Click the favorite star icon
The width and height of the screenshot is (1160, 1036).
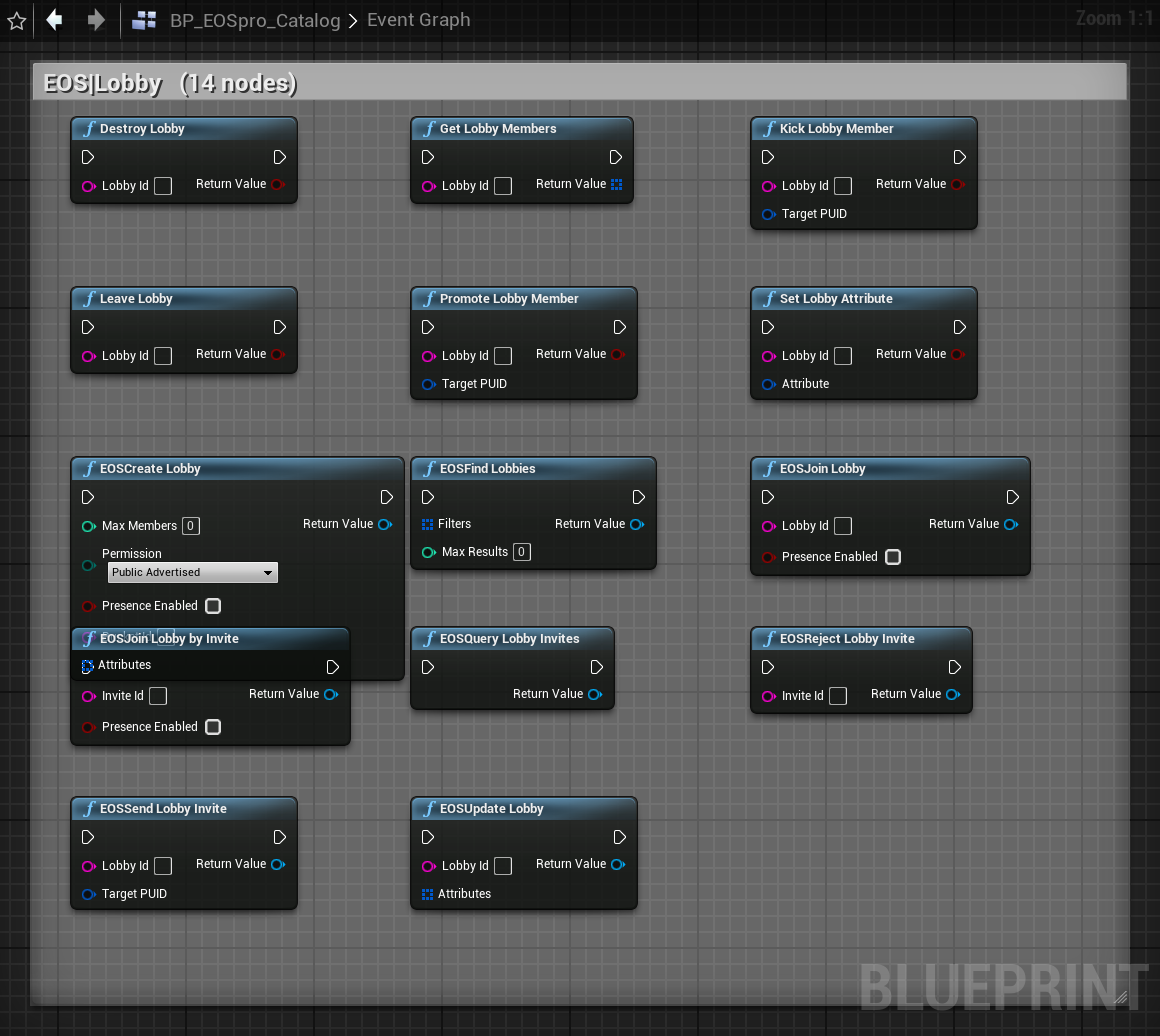16,20
